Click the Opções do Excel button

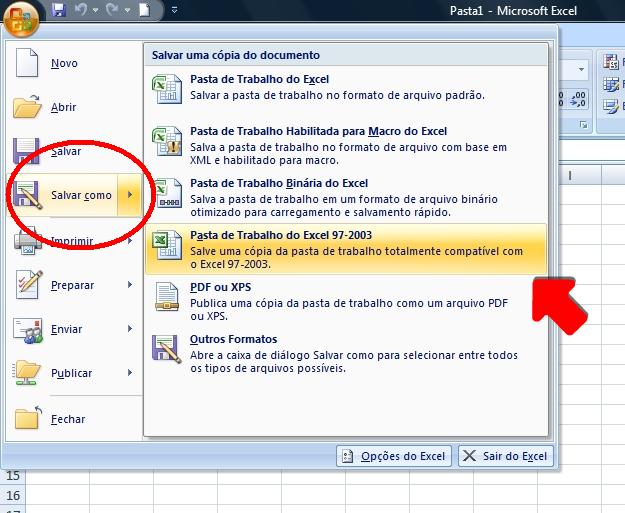pos(394,456)
